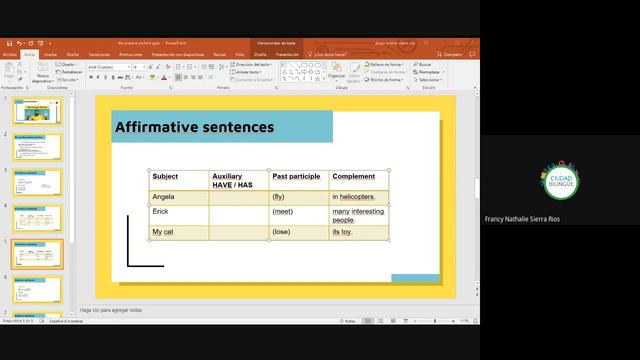Viewport: 640px width, 360px height.
Task: Click the Format Painter brush icon
Action: (x=20, y=79)
